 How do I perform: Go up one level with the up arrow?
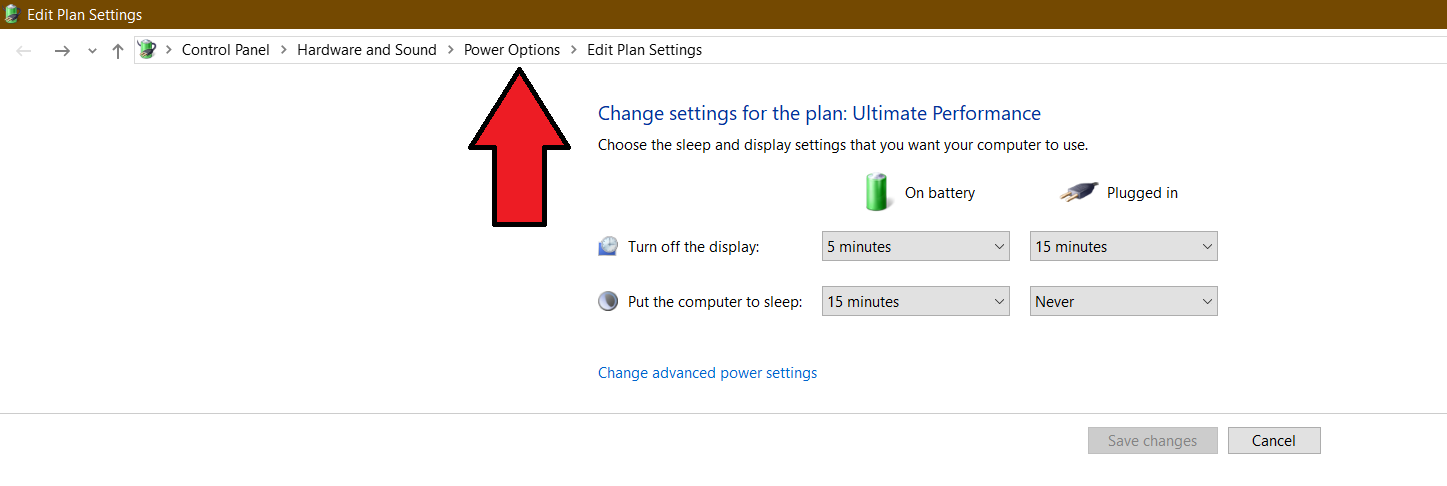118,50
